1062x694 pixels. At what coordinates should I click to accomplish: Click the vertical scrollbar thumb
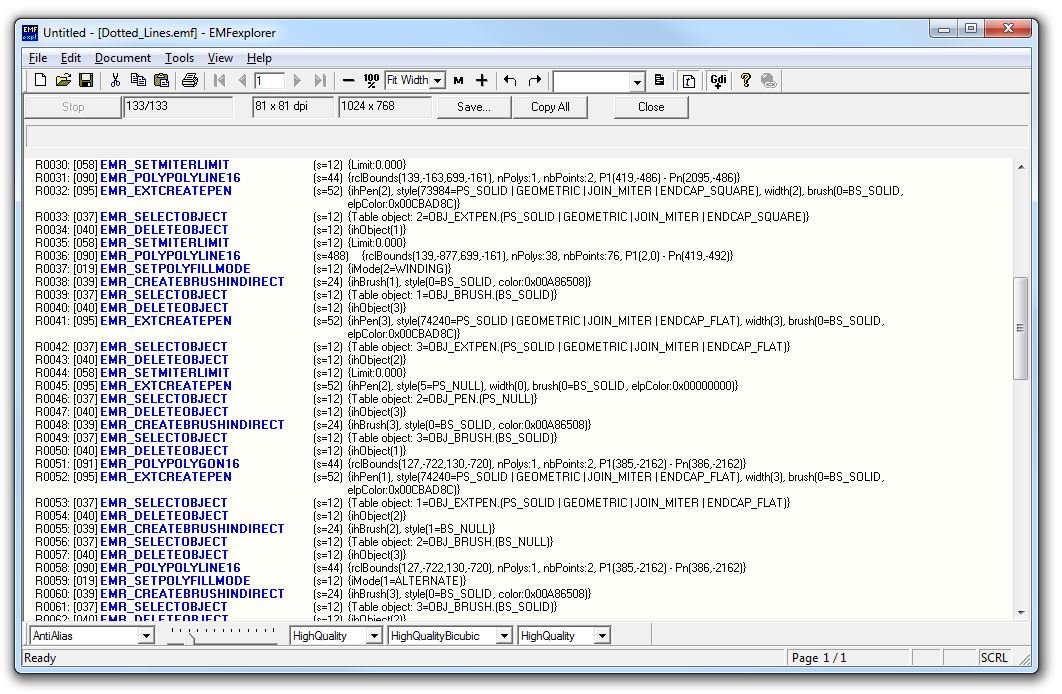[1021, 328]
